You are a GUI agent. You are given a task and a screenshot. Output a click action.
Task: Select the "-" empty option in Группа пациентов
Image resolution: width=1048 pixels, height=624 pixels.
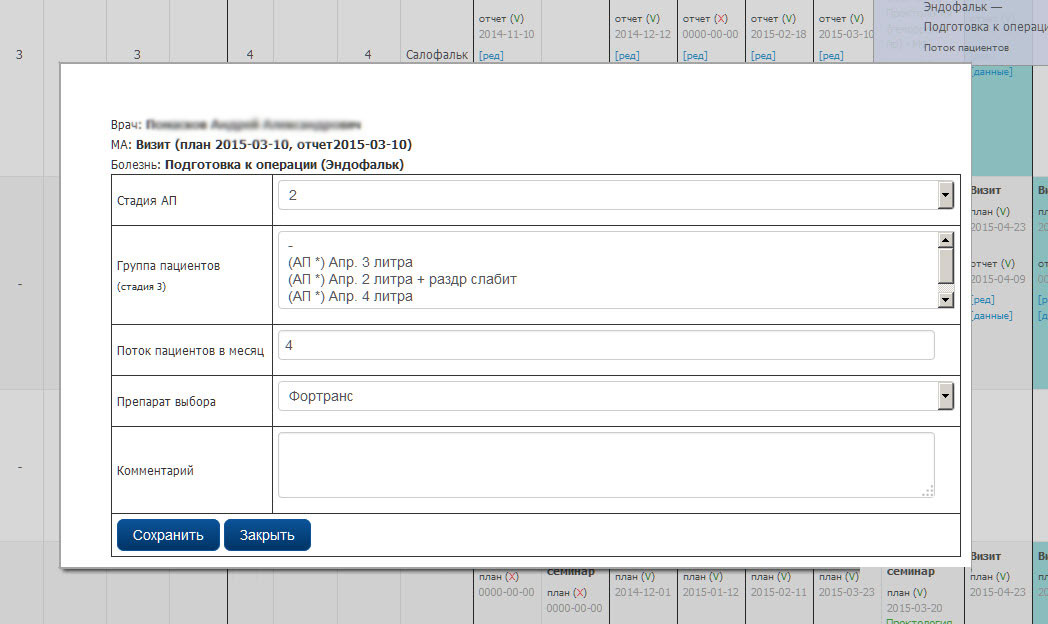point(290,246)
